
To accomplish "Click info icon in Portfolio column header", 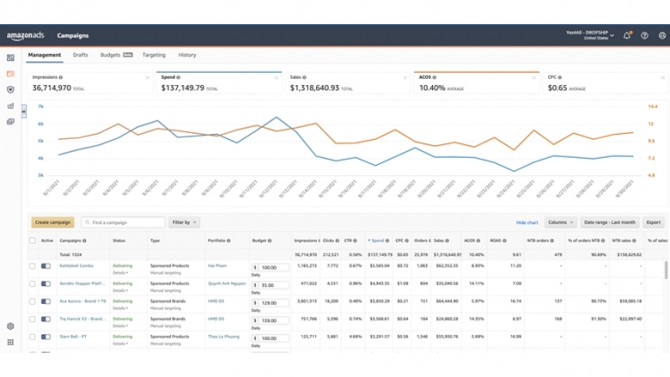I will [229, 241].
